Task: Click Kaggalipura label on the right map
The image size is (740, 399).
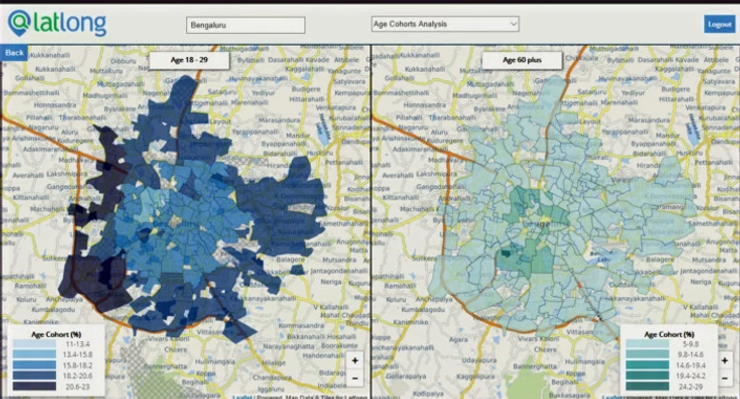Action: (x=476, y=377)
